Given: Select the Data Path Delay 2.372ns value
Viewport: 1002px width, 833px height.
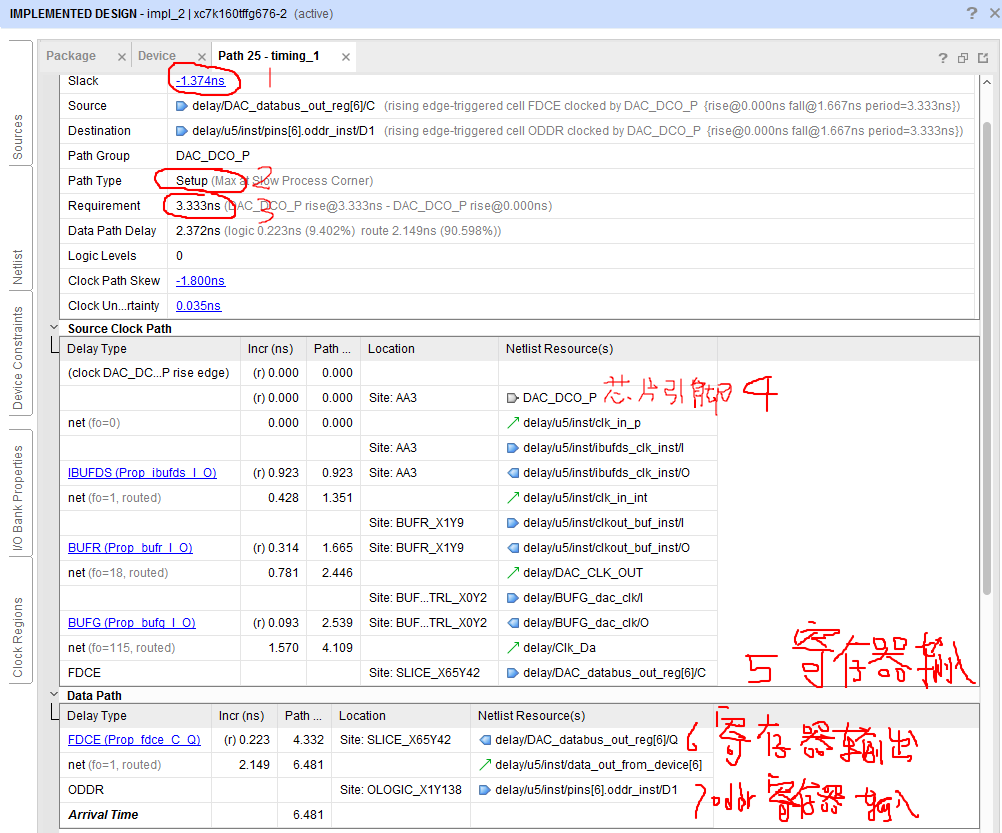Looking at the screenshot, I should (x=198, y=231).
